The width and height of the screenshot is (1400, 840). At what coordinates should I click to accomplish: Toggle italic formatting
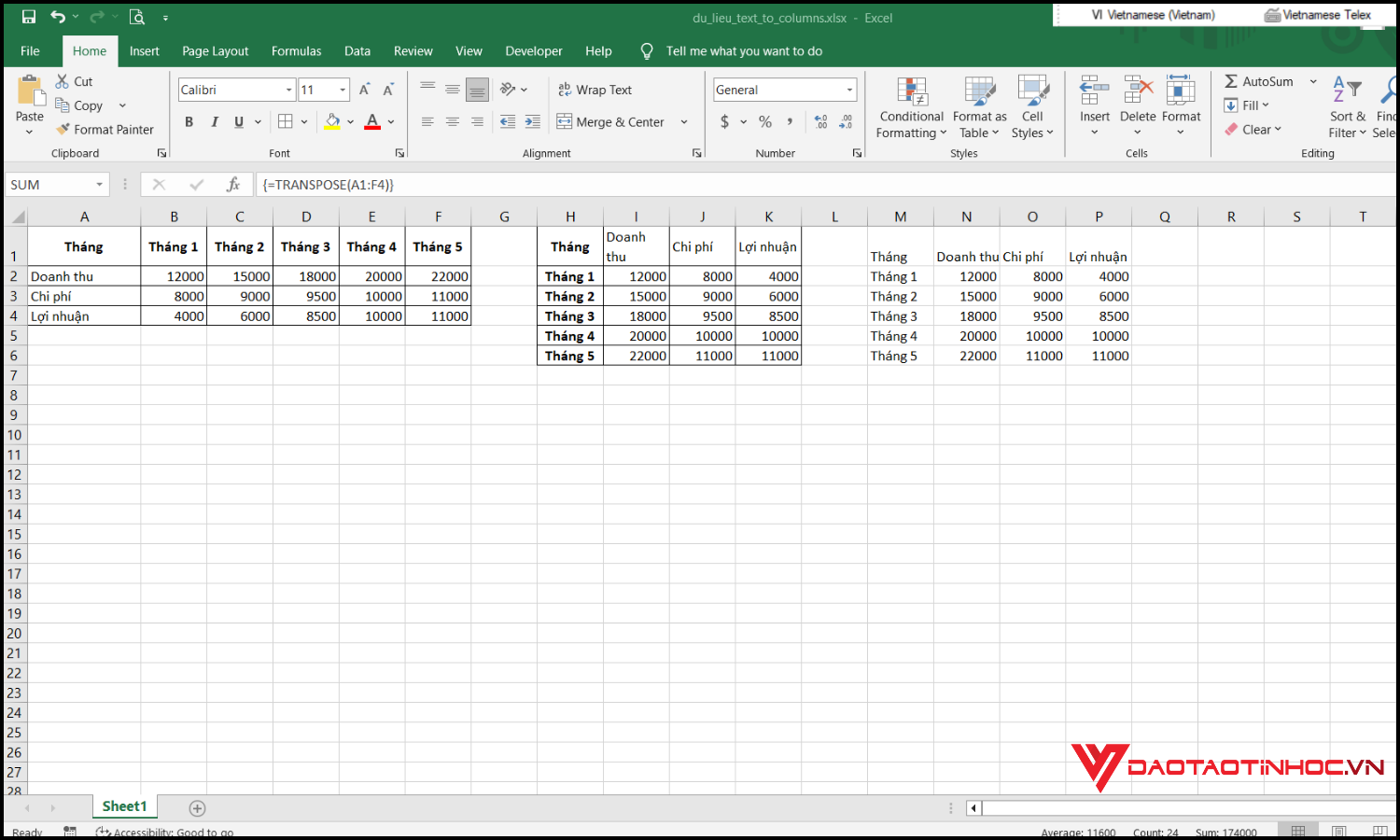tap(214, 121)
